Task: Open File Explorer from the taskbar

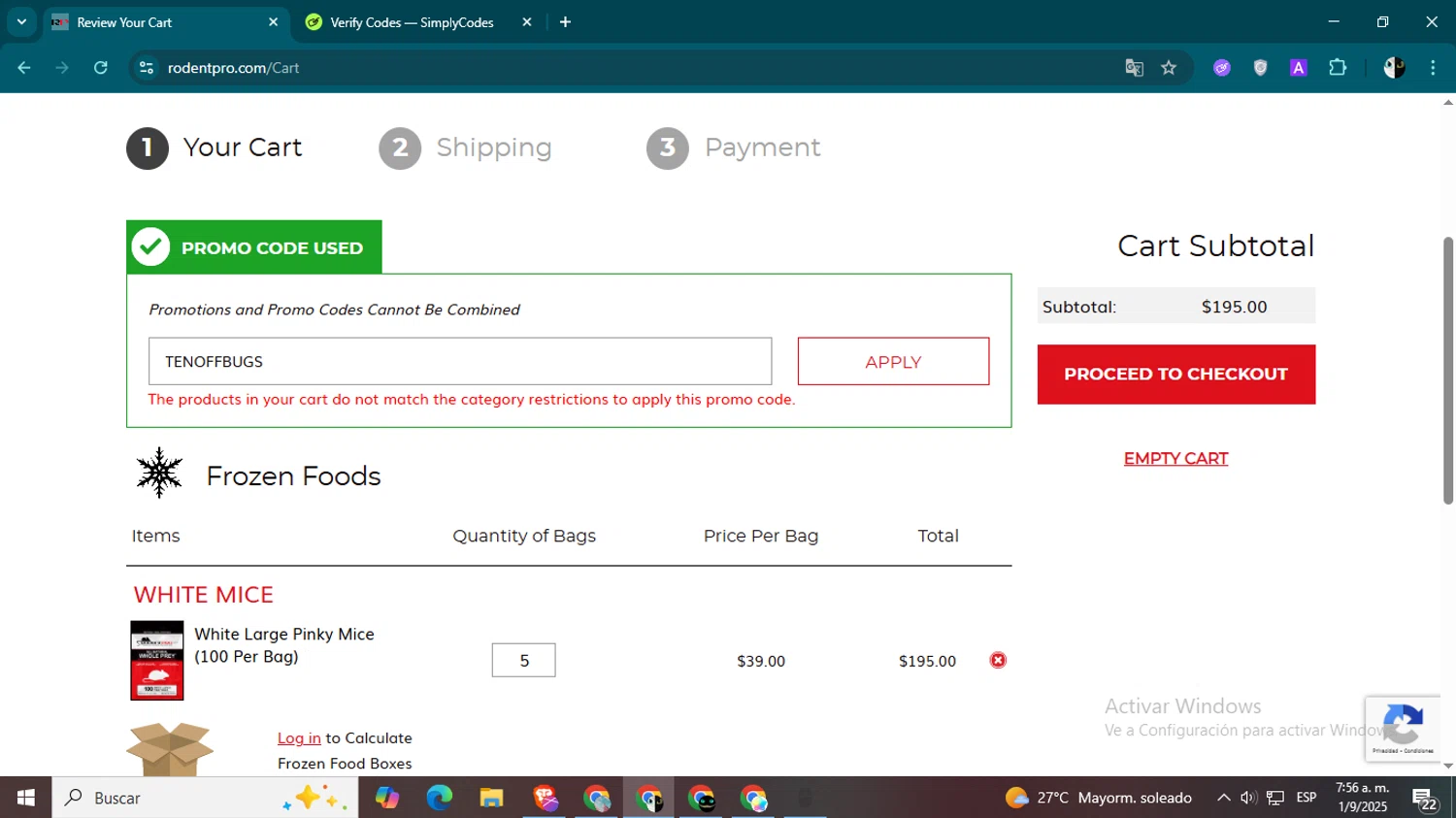Action: pyautogui.click(x=491, y=798)
